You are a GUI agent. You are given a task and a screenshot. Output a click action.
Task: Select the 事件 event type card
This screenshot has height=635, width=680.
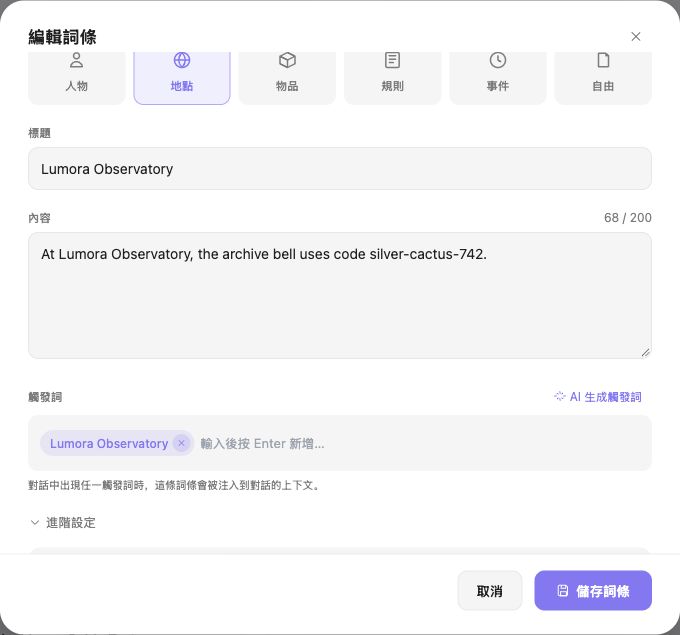[498, 78]
